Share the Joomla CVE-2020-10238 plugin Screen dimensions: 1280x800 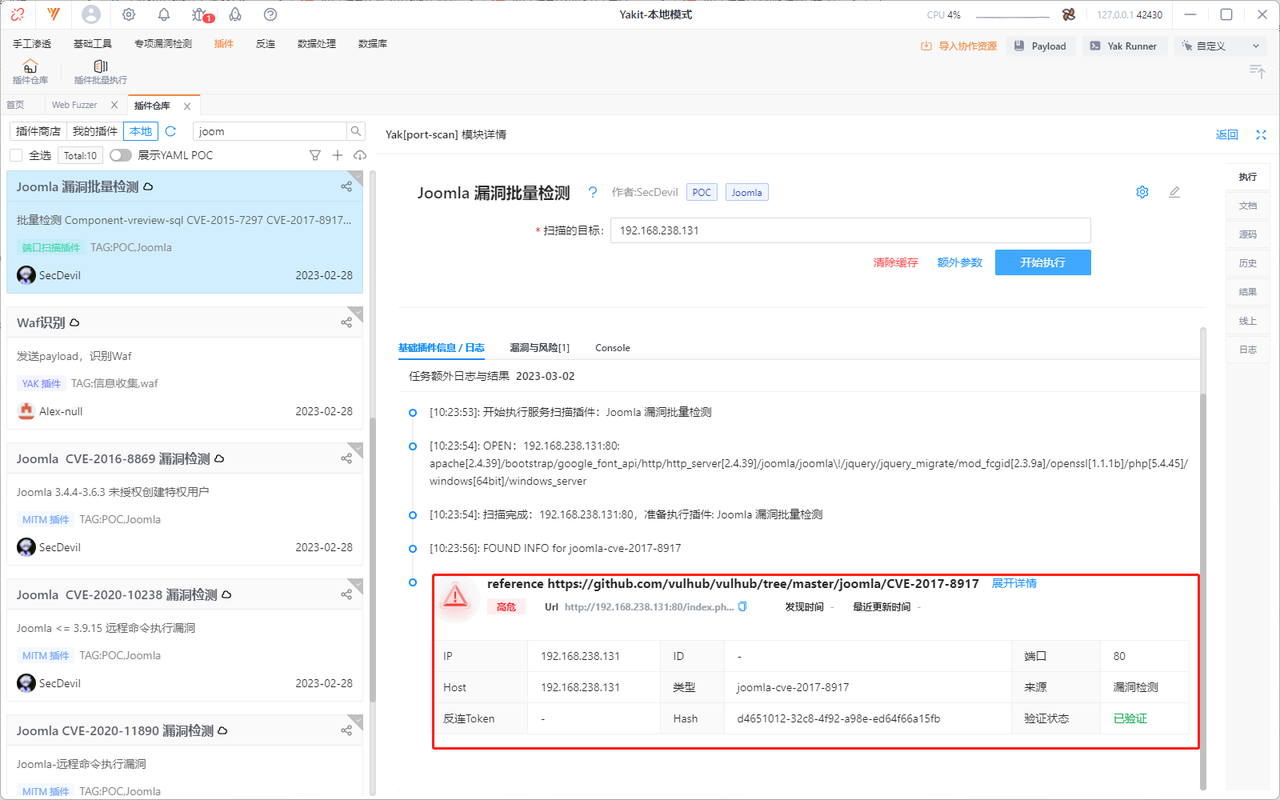pos(346,594)
